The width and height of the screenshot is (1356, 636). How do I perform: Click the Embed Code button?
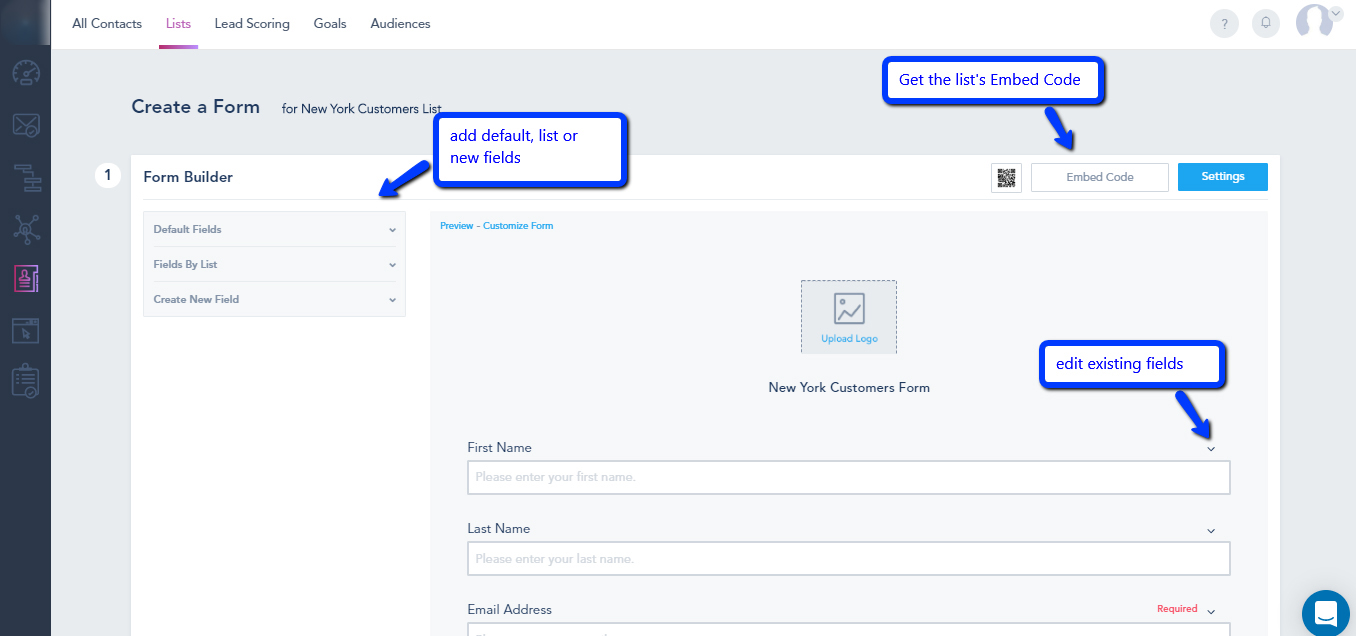[1099, 177]
